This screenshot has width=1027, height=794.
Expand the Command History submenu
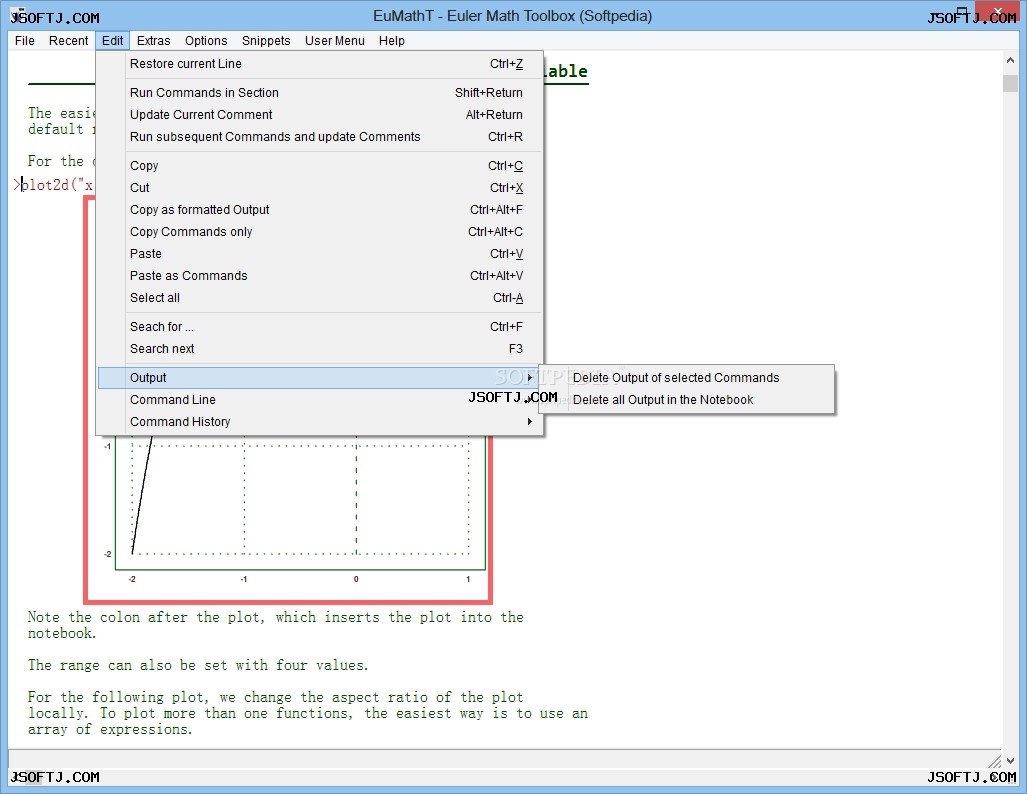pyautogui.click(x=320, y=421)
